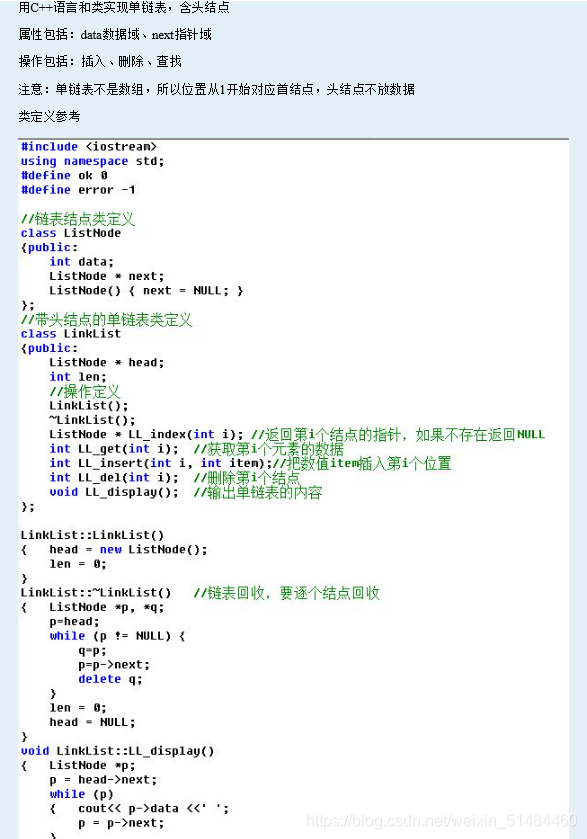Click the line 'while (p)'

tap(81, 795)
